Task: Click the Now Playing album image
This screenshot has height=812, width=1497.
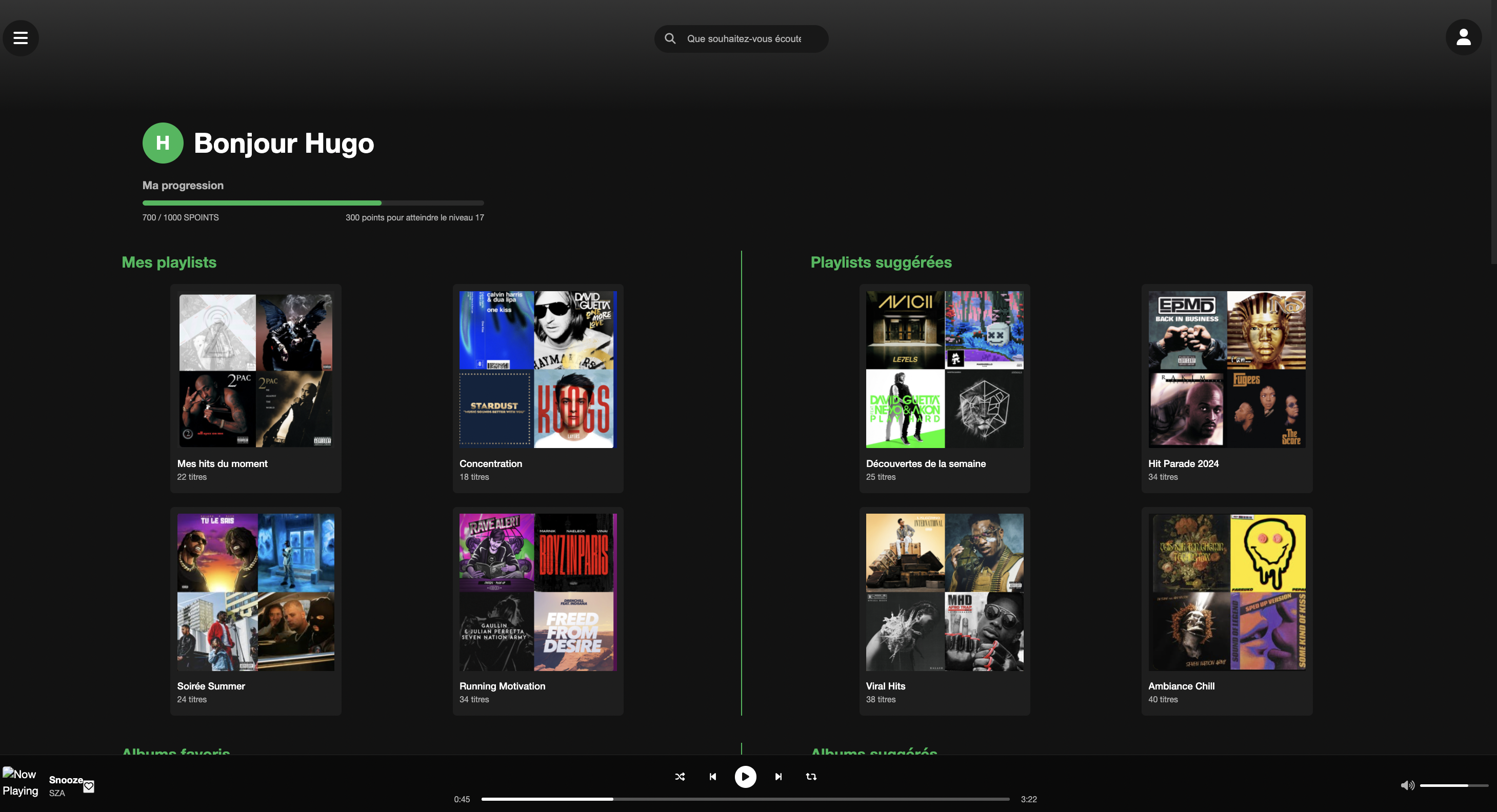Action: click(21, 782)
